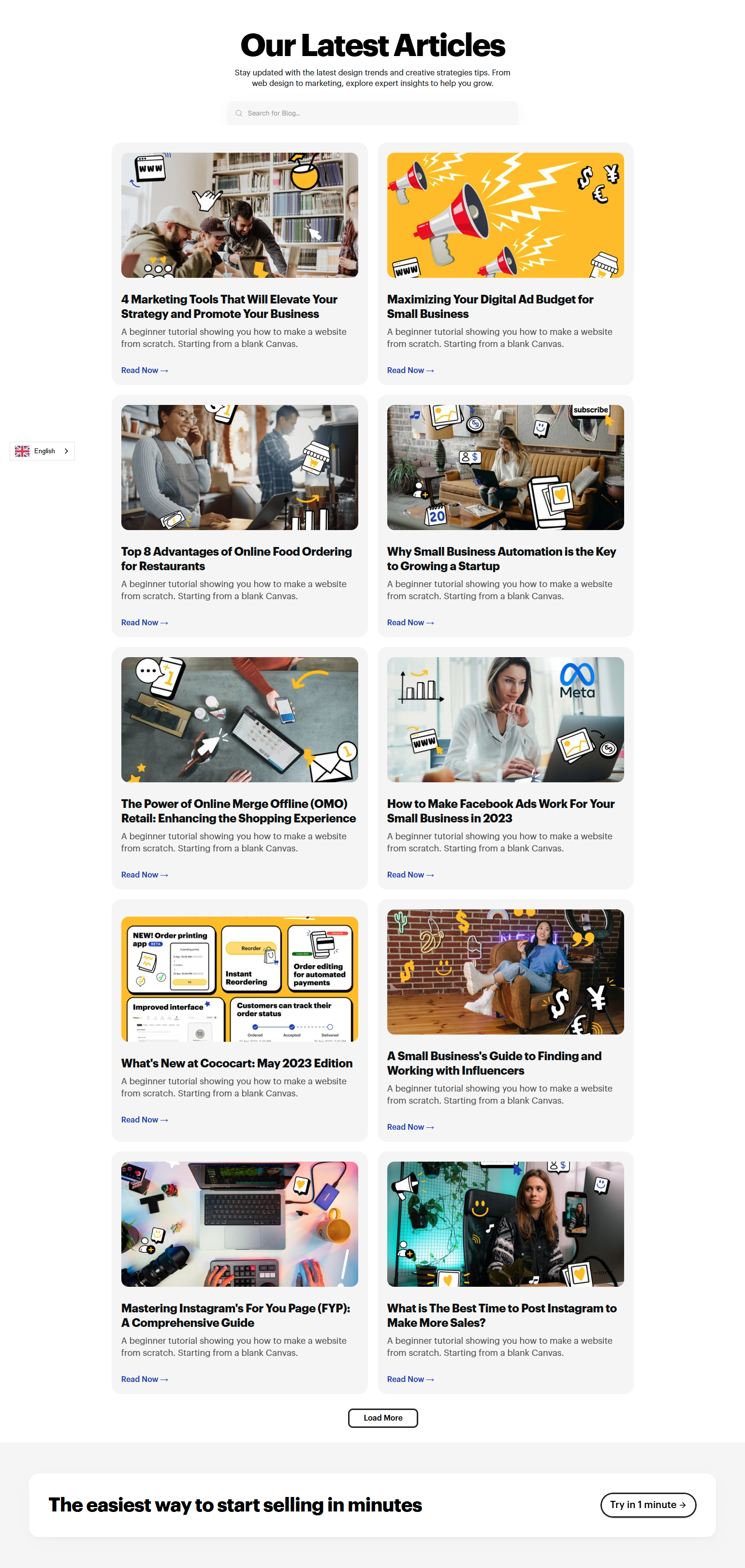The height and width of the screenshot is (1568, 745).
Task: Click Read Now under Facebook Ads article
Action: tap(410, 875)
